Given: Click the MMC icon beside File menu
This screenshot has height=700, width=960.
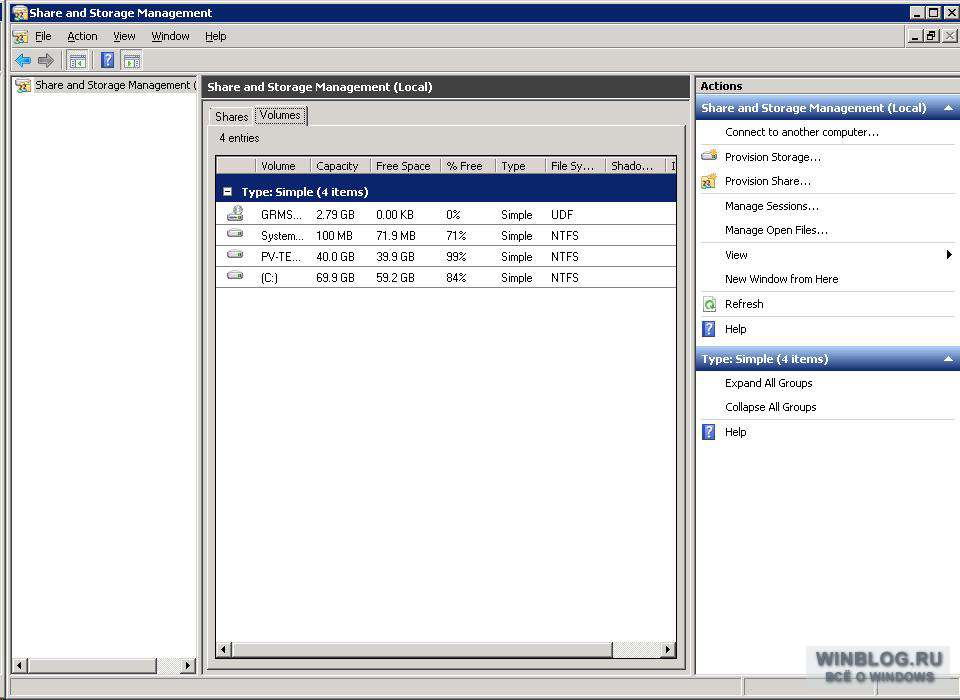Looking at the screenshot, I should (x=21, y=37).
